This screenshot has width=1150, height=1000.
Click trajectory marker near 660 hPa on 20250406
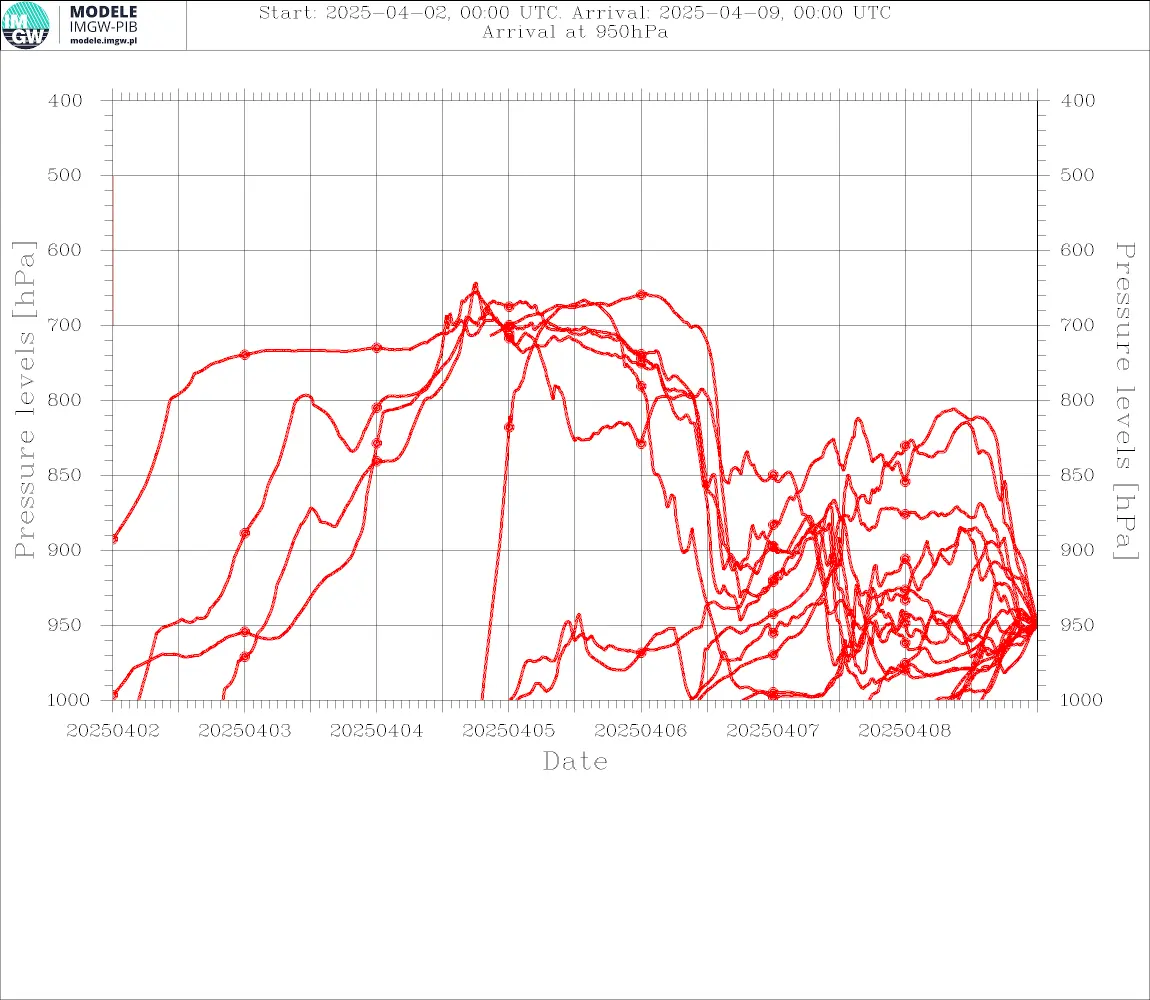[x=641, y=295]
